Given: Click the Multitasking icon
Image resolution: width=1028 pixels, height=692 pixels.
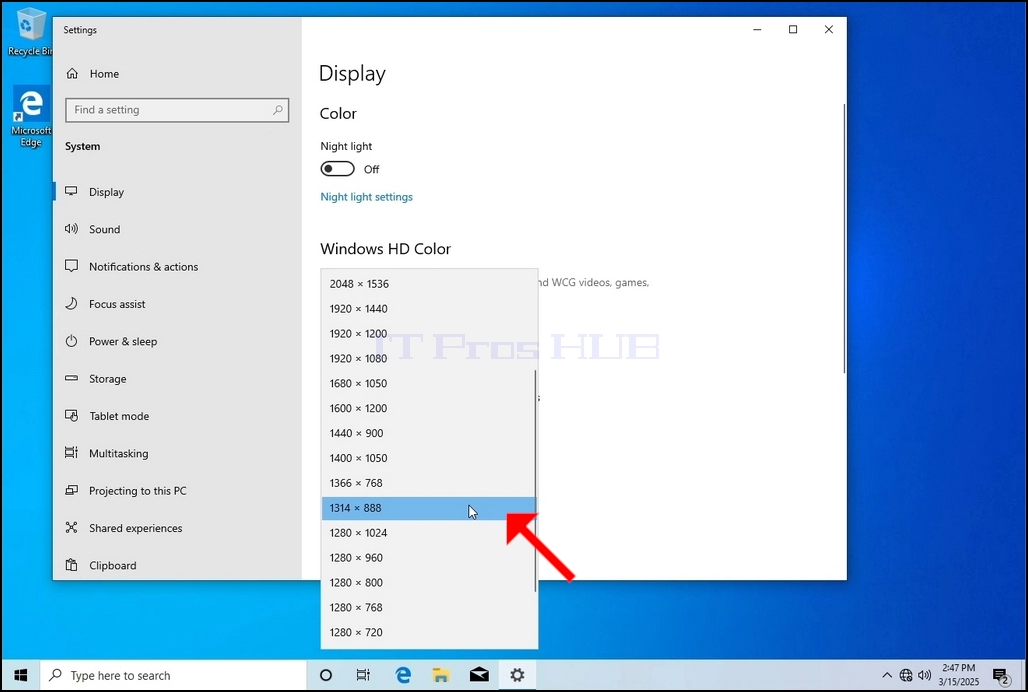Looking at the screenshot, I should 71,453.
